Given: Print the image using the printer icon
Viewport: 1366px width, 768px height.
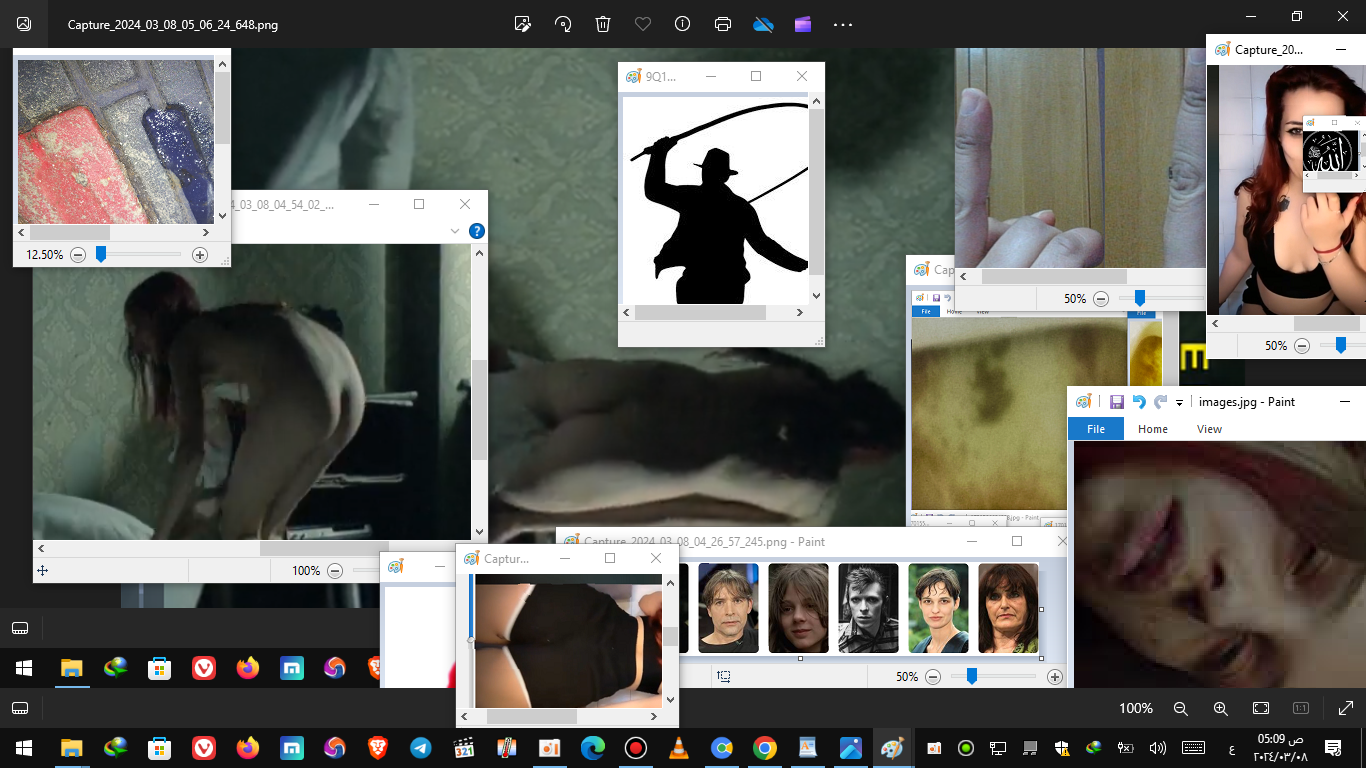Looking at the screenshot, I should pos(723,24).
